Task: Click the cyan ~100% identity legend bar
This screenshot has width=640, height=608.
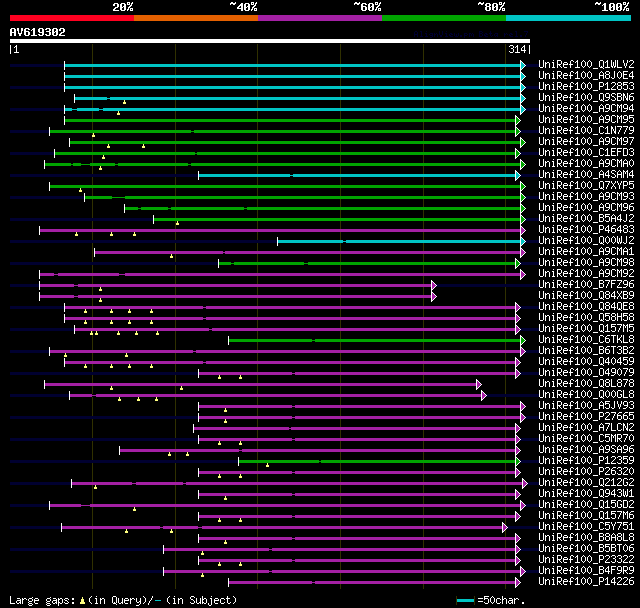Action: coord(568,18)
